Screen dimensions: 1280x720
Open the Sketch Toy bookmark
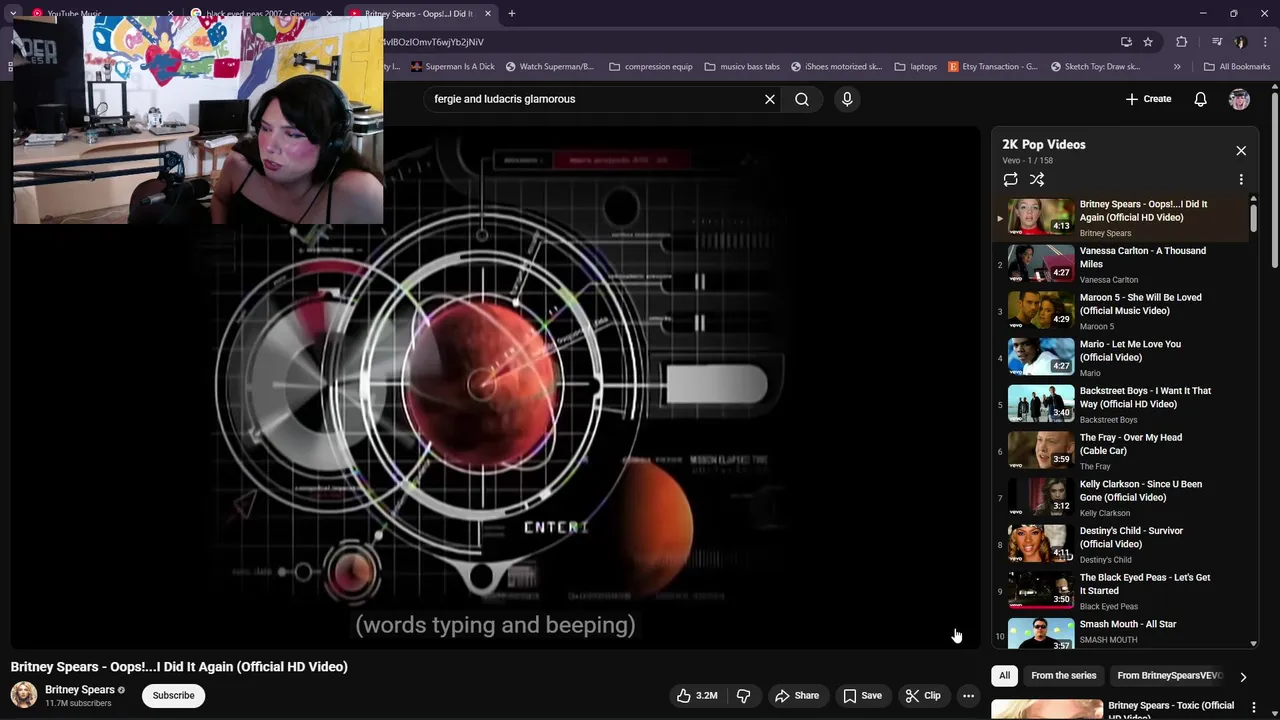pos(1096,67)
